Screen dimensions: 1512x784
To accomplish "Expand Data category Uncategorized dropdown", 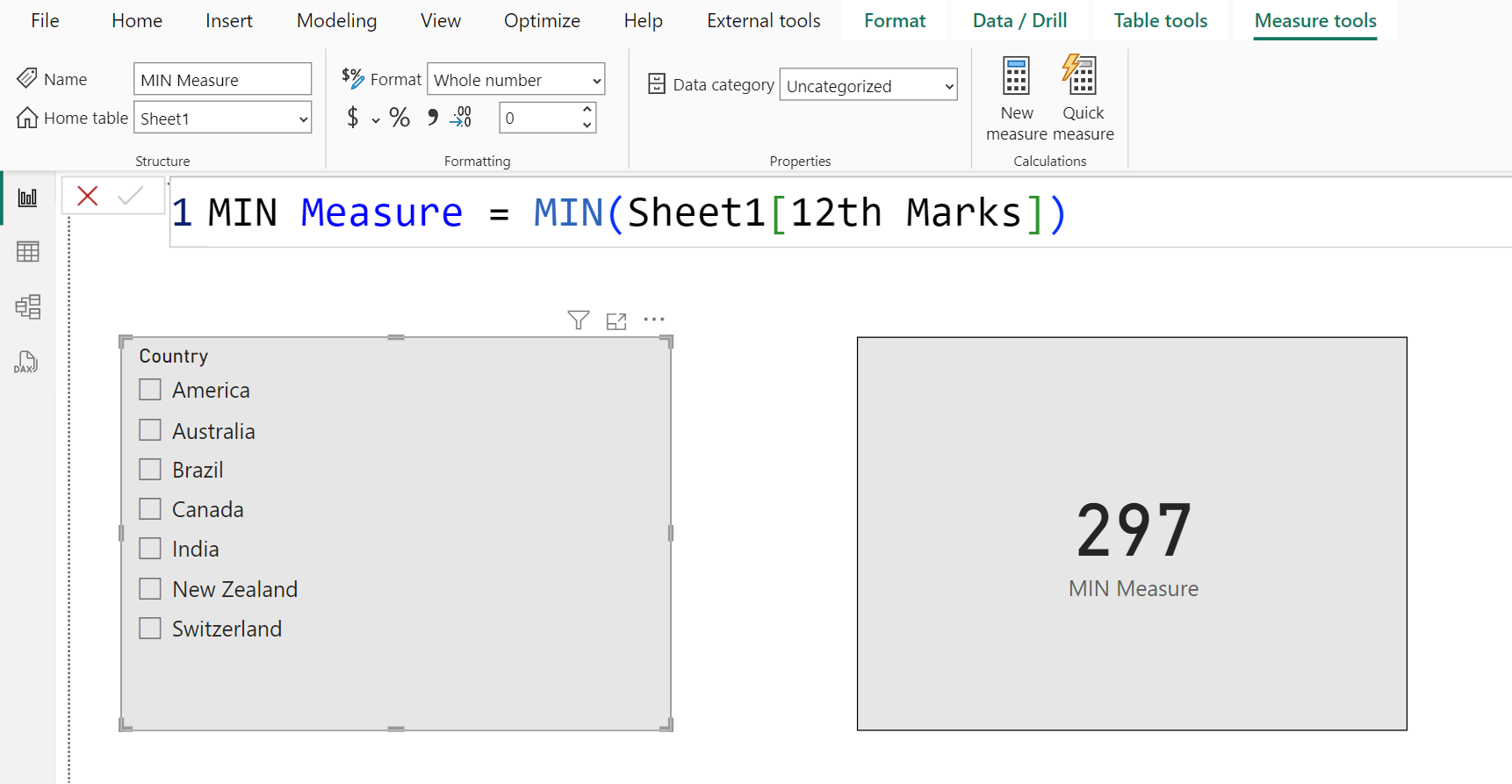I will tap(868, 86).
